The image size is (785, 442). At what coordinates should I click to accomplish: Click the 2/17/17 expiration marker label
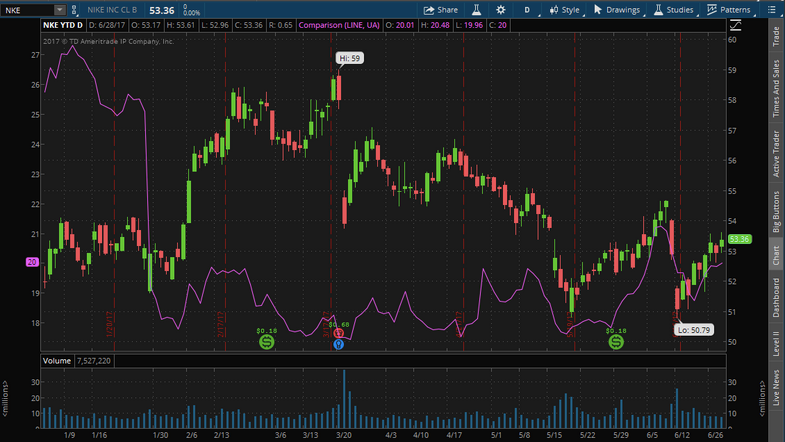[220, 324]
